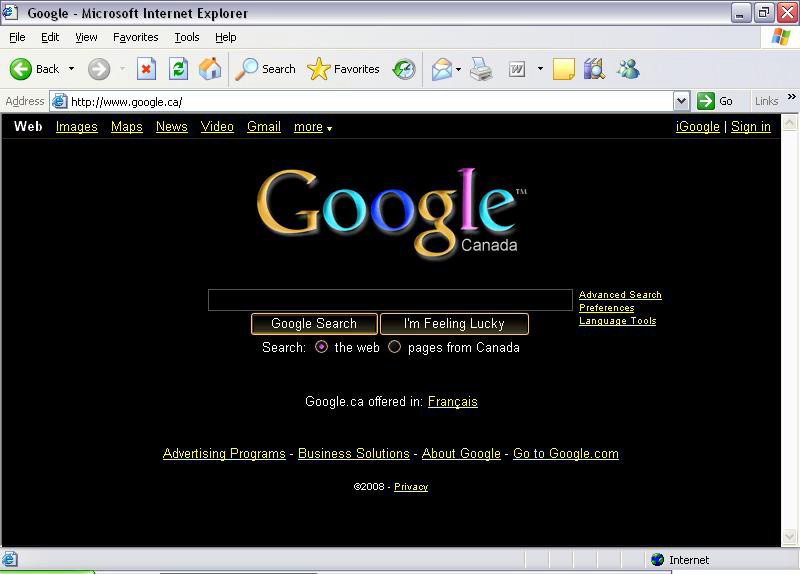Open the Favorites menu

(x=136, y=37)
